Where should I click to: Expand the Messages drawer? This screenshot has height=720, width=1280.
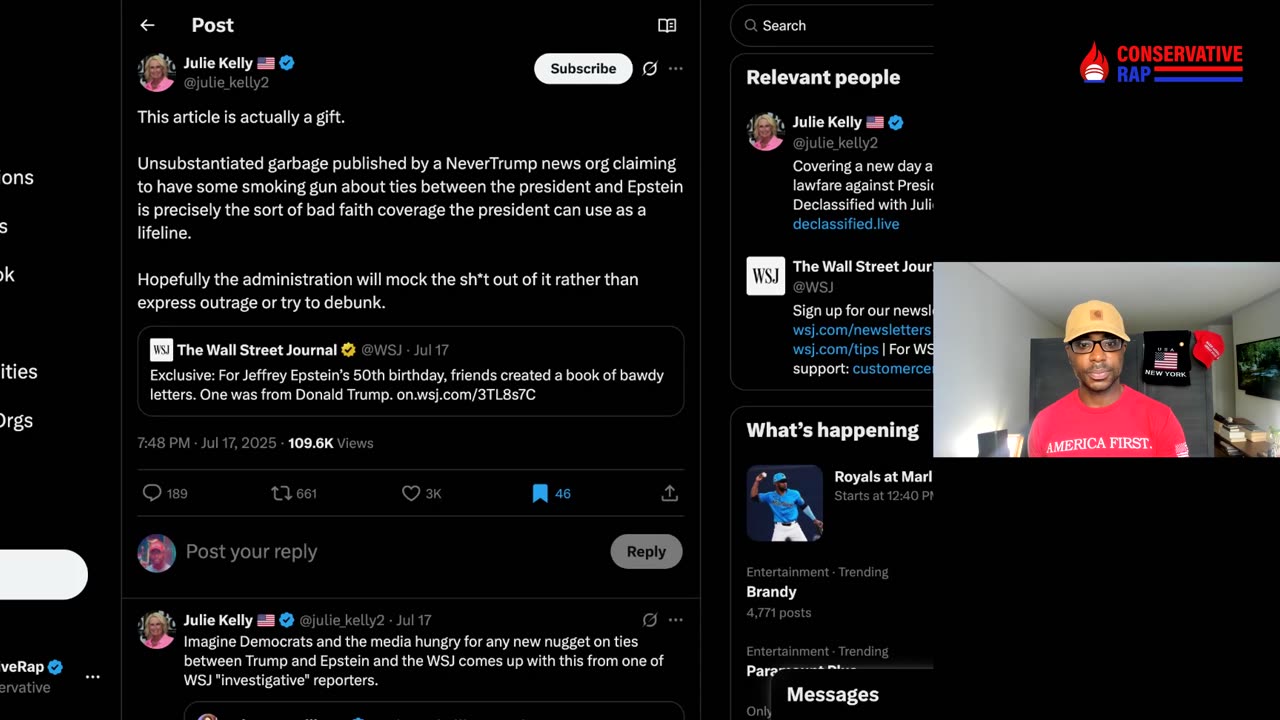(832, 694)
